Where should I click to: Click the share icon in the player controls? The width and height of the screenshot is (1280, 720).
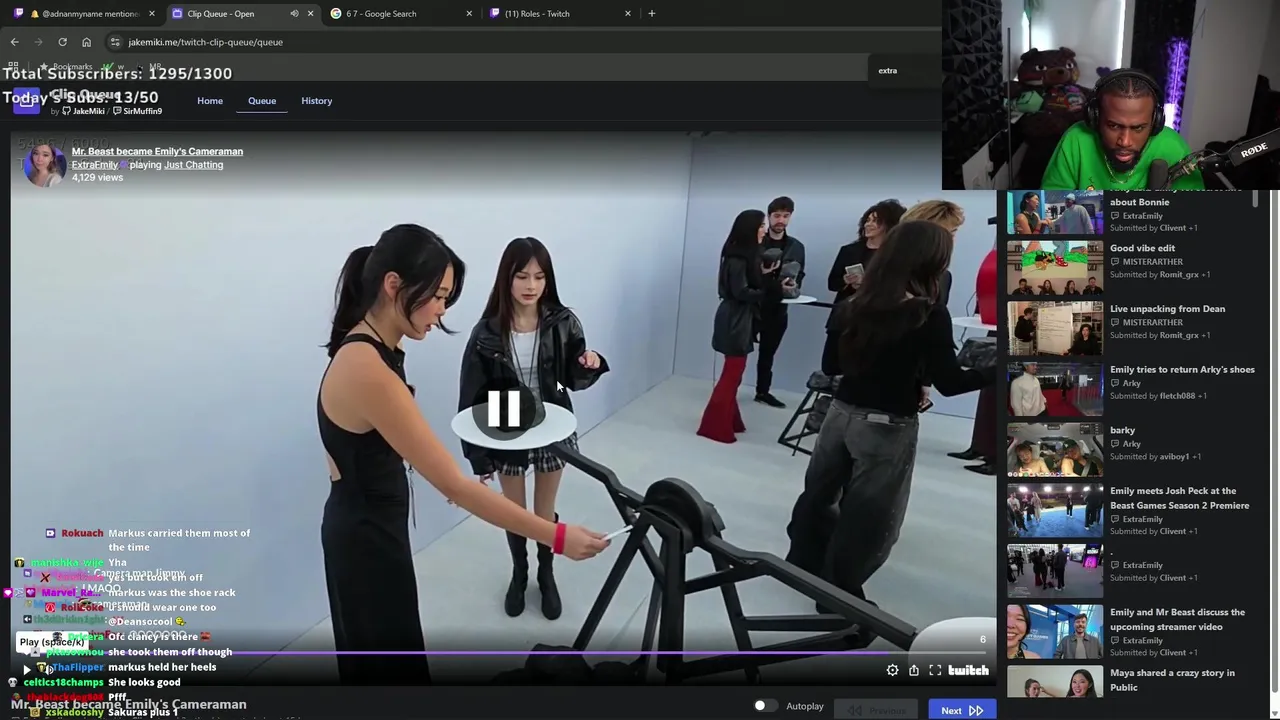click(x=914, y=671)
